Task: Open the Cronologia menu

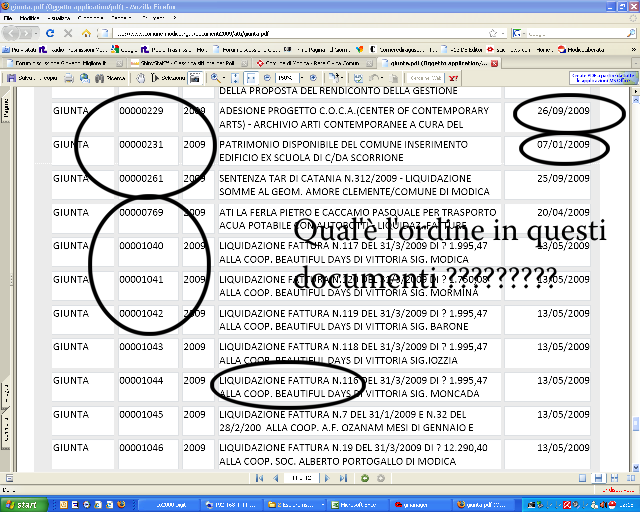Action: click(90, 18)
